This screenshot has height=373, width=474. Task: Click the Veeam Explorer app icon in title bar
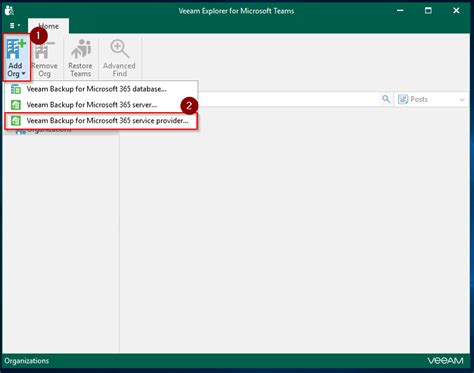pyautogui.click(x=10, y=11)
